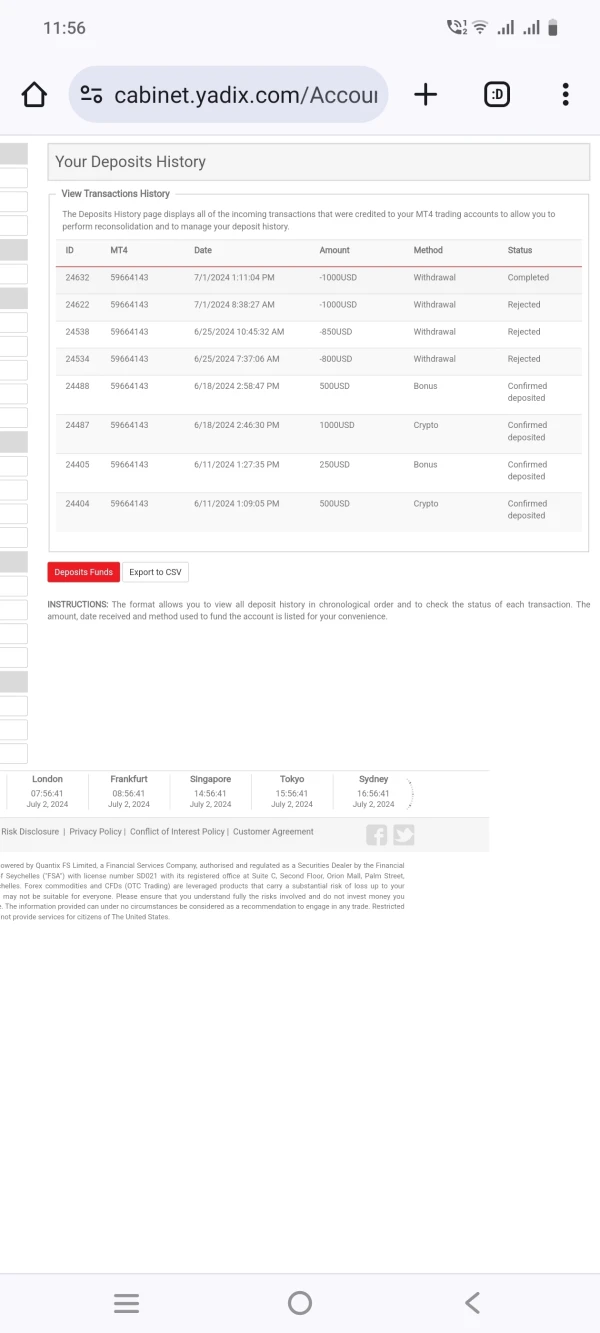Select the Amount column header
This screenshot has width=600, height=1333.
335,250
